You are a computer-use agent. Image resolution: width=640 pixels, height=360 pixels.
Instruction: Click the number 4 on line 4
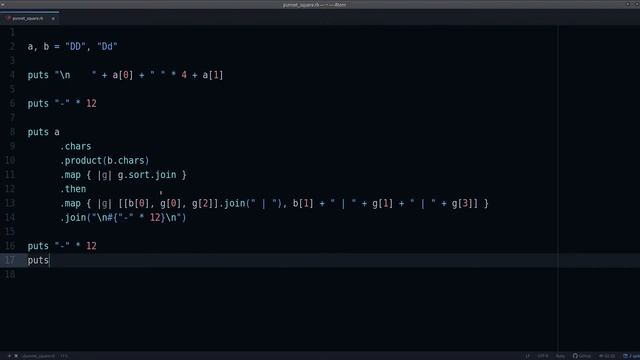[x=184, y=75]
